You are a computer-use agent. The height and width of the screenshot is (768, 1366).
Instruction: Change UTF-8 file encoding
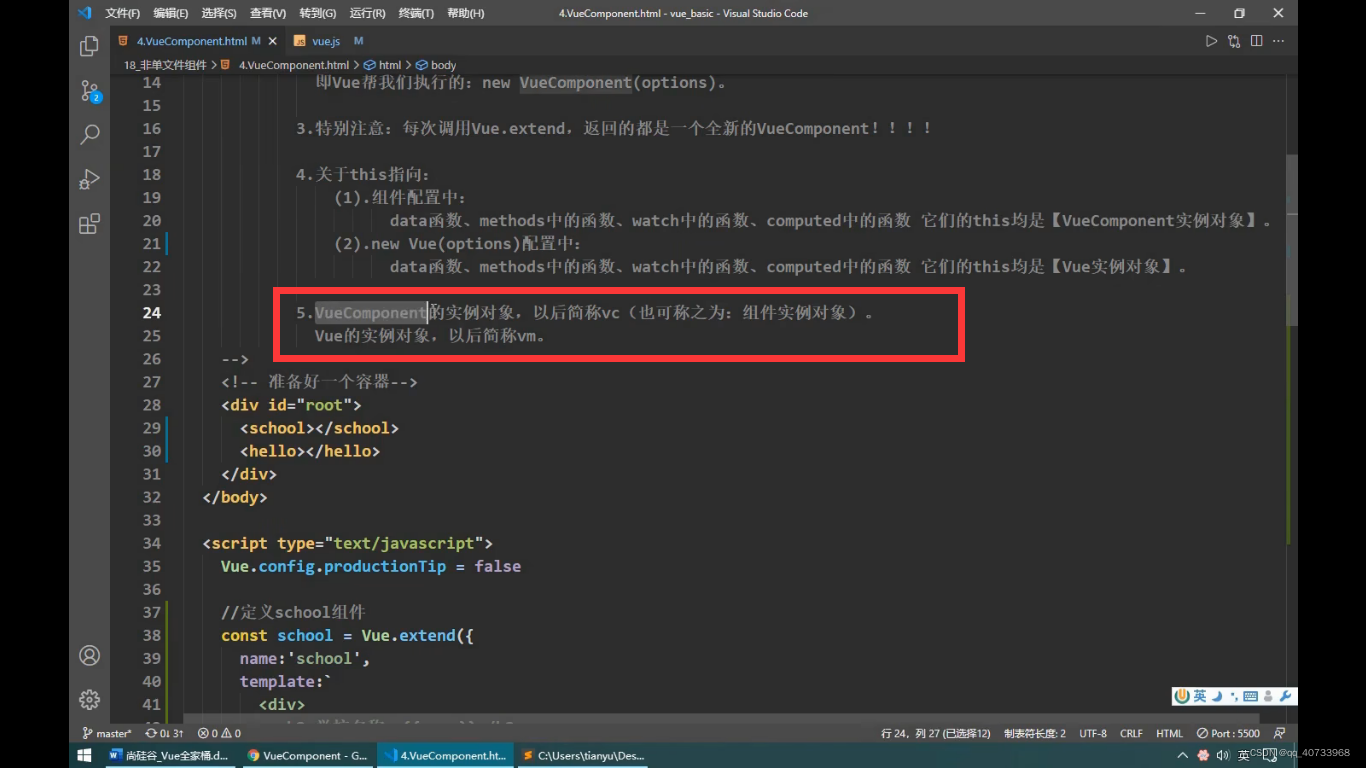1093,733
